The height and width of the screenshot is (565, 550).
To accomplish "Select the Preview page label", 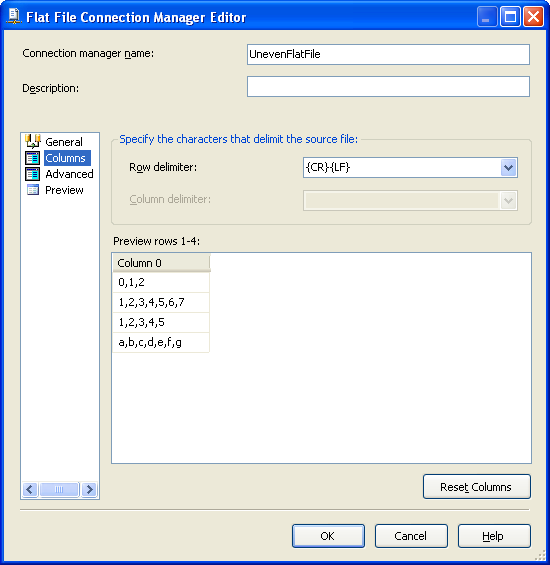I will pos(64,190).
